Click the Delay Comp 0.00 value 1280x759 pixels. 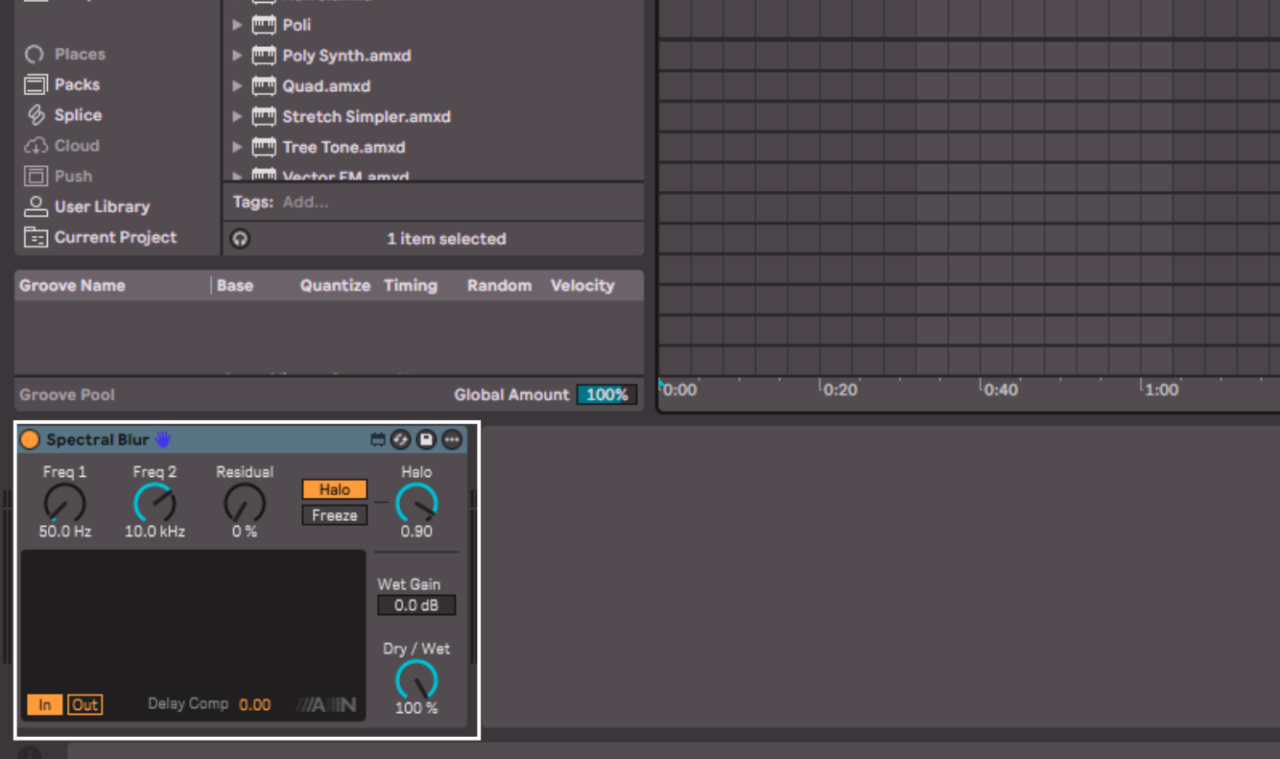[x=255, y=705]
